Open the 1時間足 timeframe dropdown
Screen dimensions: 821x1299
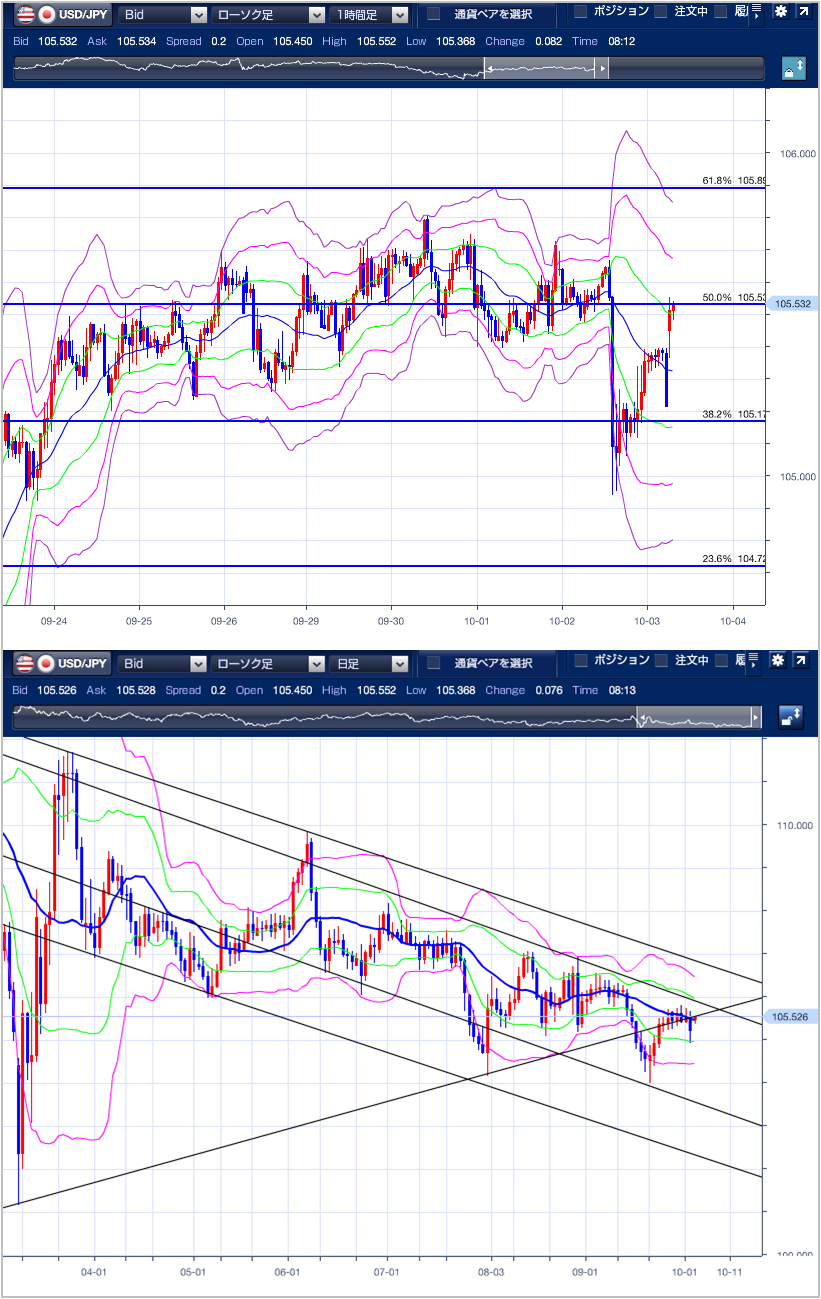(372, 14)
